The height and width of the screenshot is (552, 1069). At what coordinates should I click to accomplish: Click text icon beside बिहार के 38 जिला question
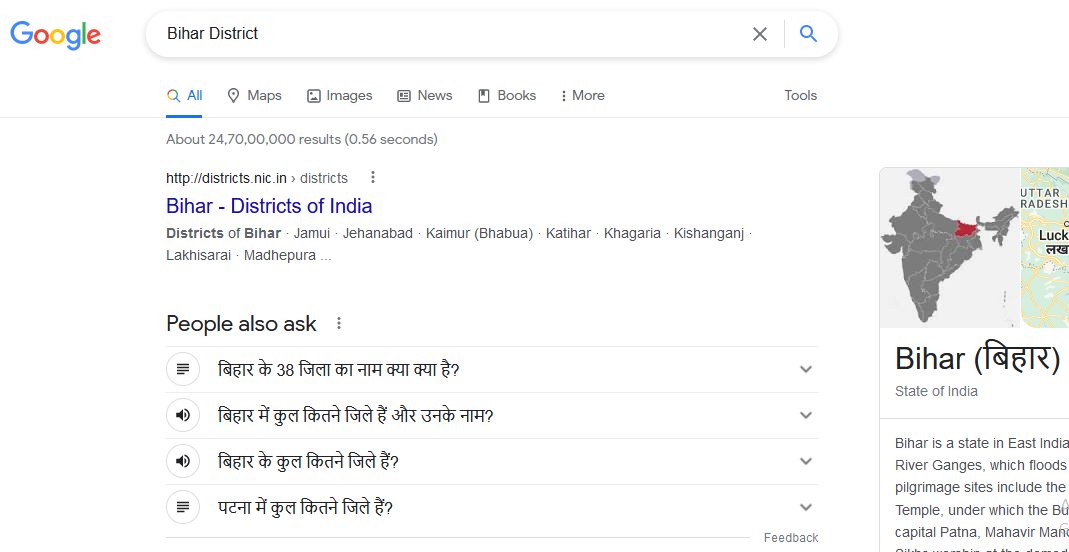pos(183,369)
